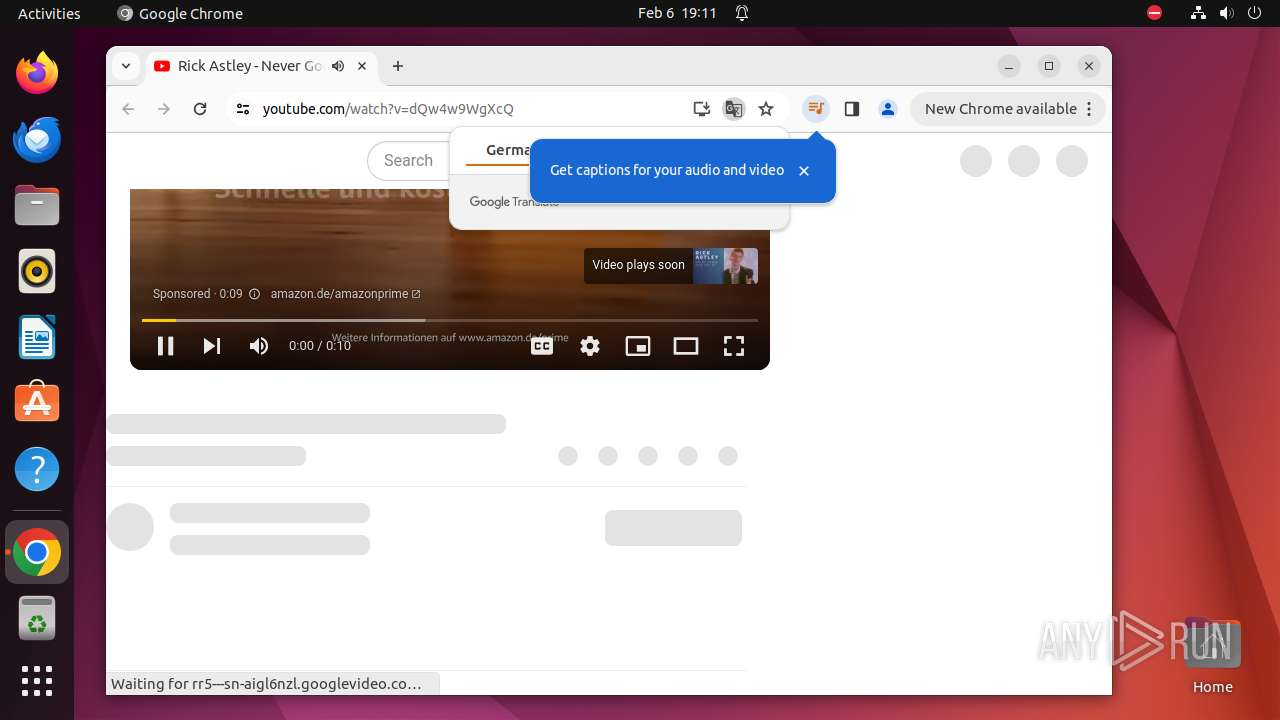Open the media controls icon
The height and width of the screenshot is (720, 1280).
tap(816, 109)
